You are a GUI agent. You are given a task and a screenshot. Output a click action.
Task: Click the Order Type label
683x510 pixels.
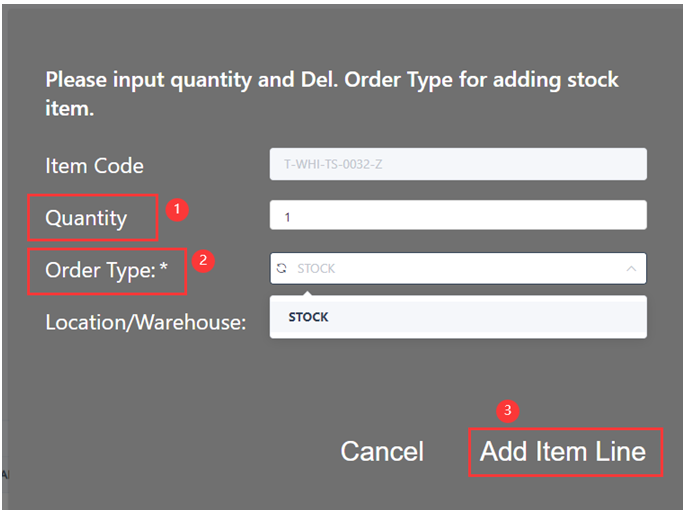coord(100,271)
